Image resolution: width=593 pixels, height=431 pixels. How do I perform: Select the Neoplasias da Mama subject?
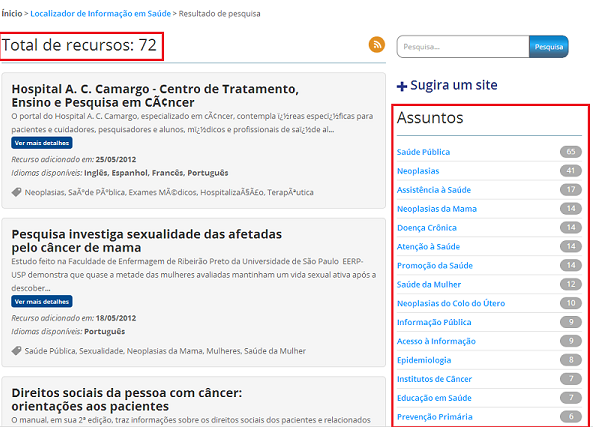pos(437,209)
